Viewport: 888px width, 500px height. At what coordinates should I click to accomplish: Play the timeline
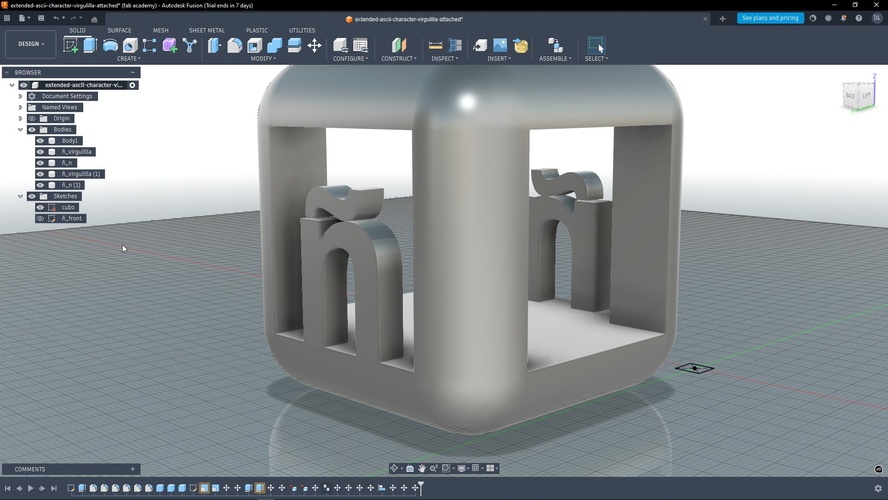[x=31, y=488]
